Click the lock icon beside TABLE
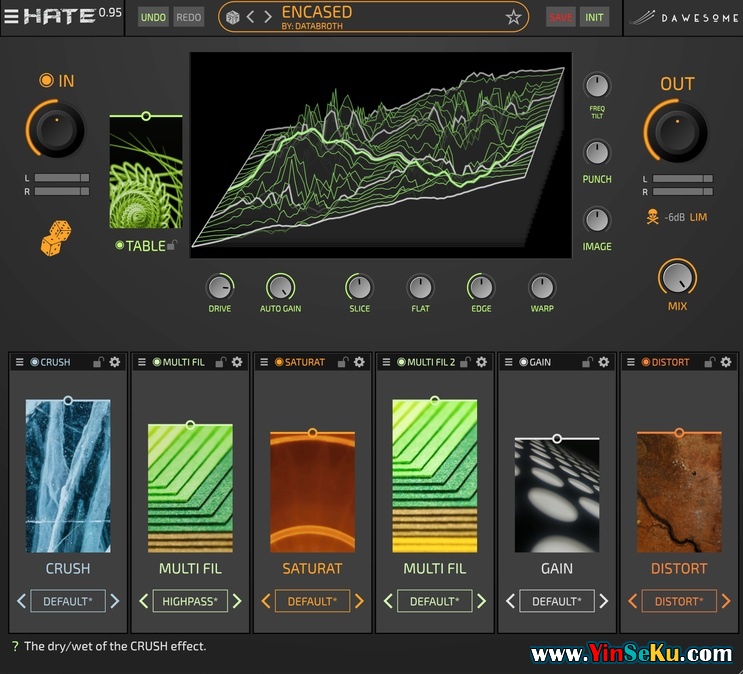Screen dimensions: 743x674 173,246
